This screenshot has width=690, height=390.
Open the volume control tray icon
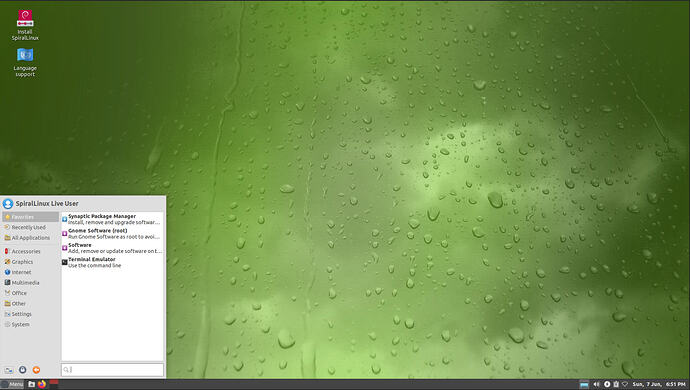point(596,385)
